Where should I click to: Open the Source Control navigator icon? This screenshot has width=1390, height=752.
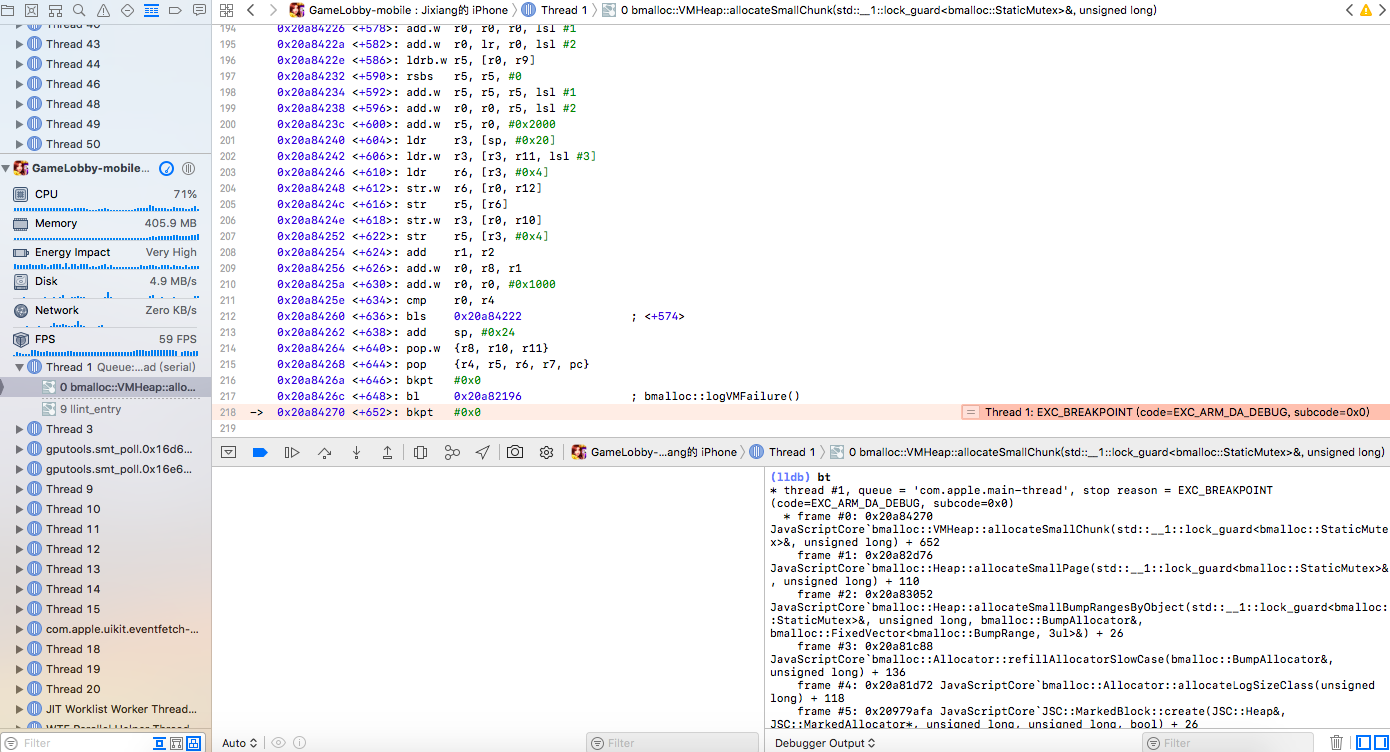[32, 10]
